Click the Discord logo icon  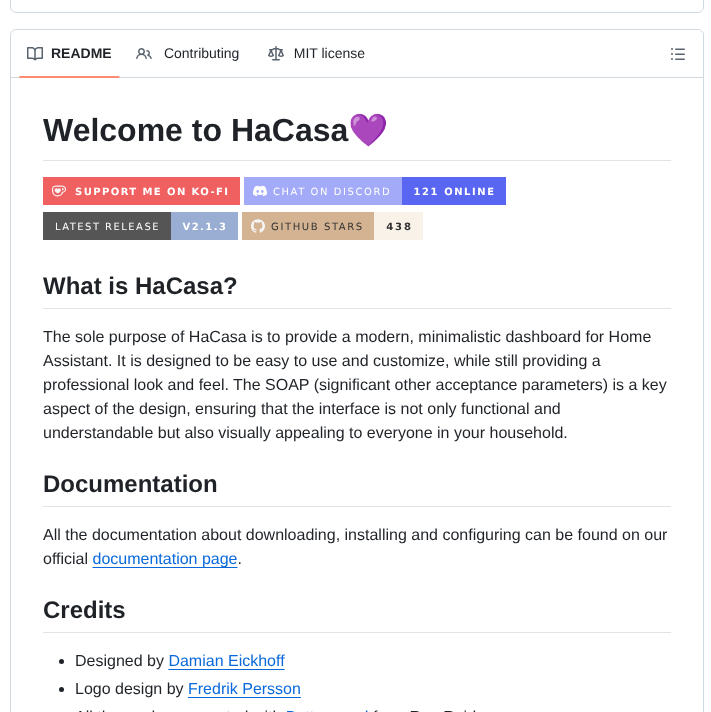pyautogui.click(x=260, y=191)
